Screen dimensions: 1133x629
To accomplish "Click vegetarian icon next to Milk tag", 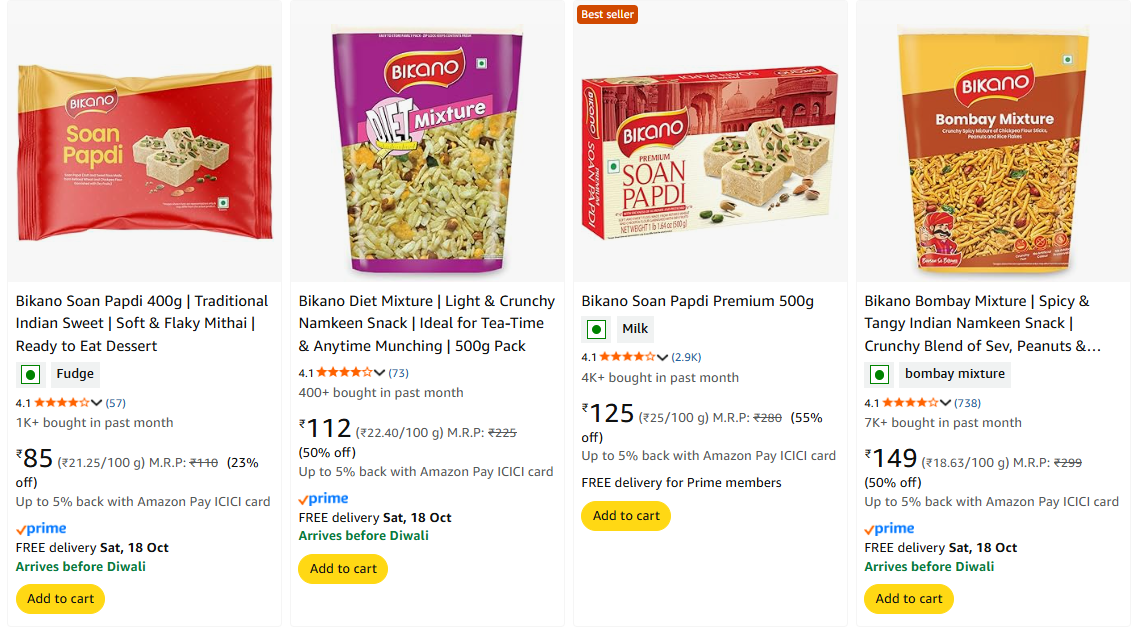I will [596, 329].
